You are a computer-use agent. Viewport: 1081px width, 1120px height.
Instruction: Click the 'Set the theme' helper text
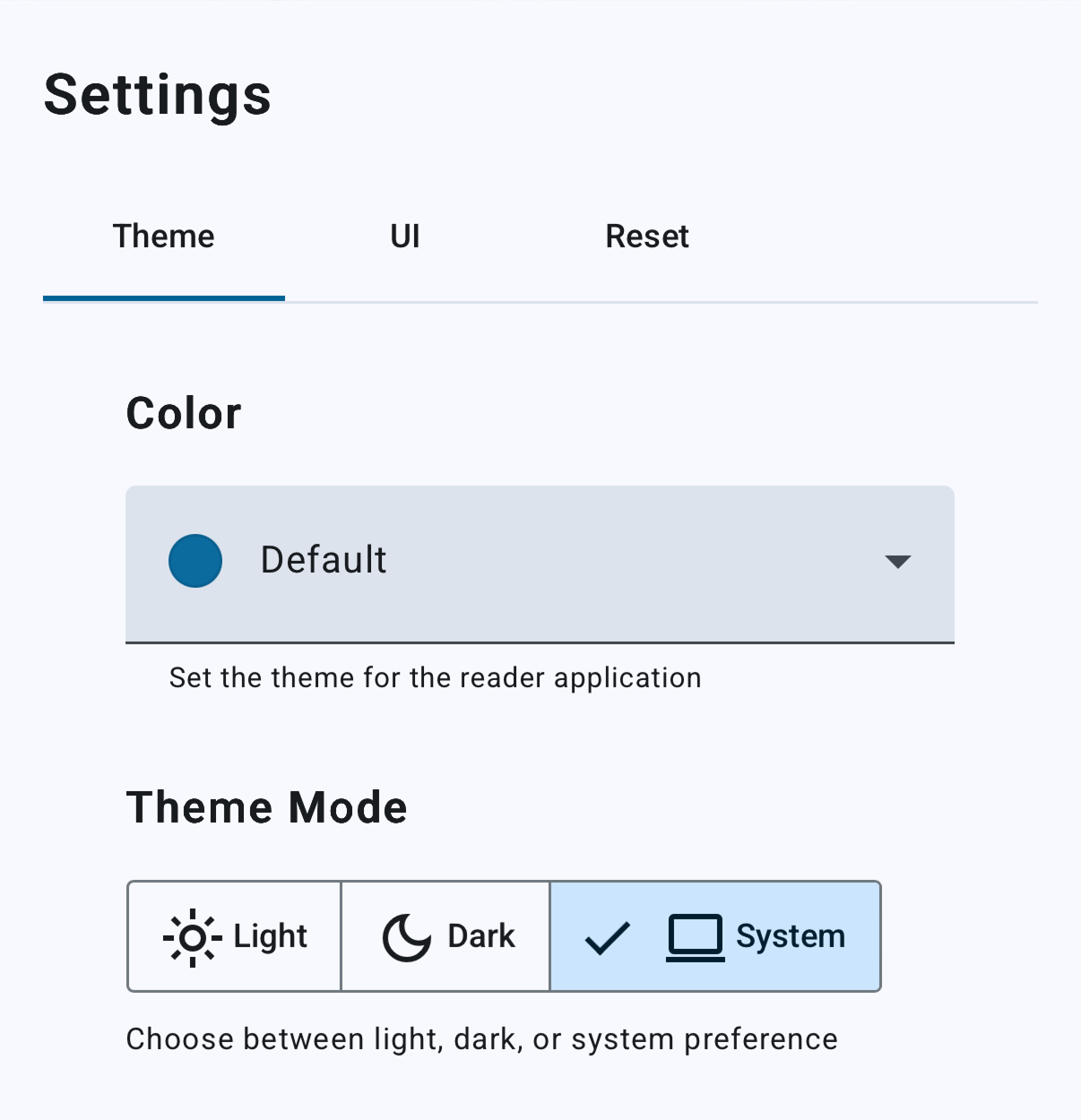(435, 678)
